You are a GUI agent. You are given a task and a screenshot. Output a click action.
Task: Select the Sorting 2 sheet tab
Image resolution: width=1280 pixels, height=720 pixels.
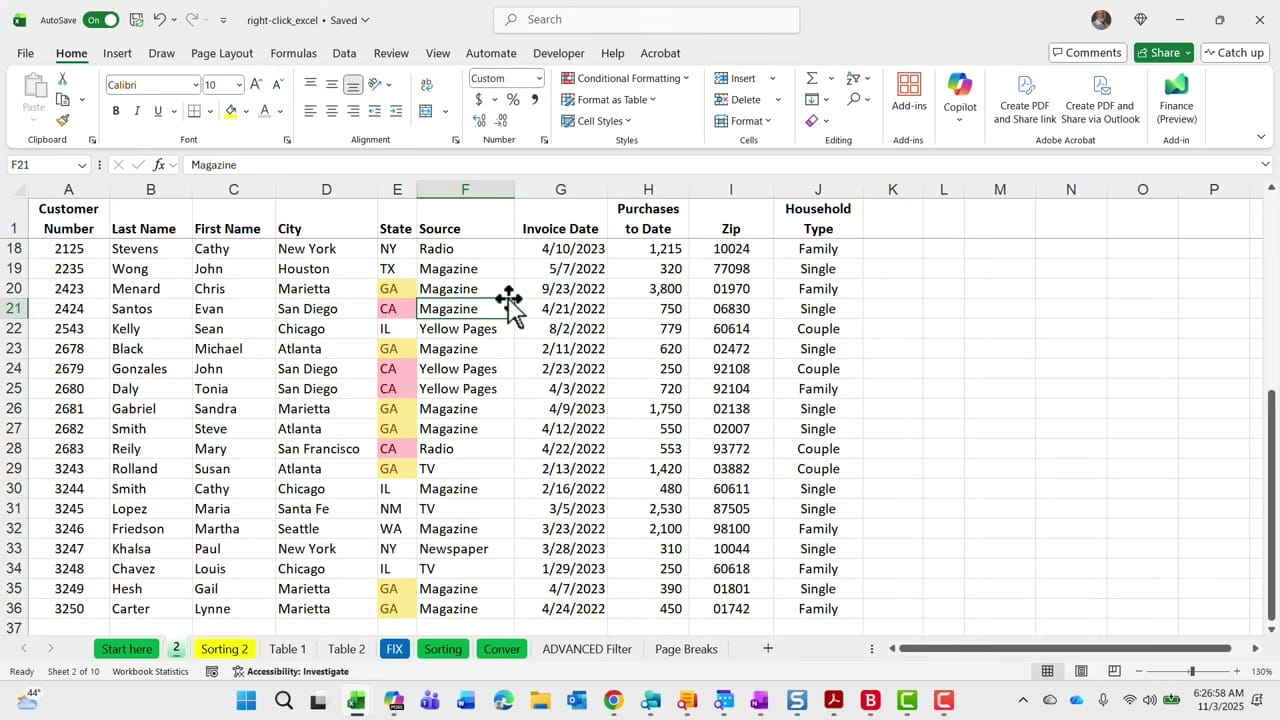224,649
